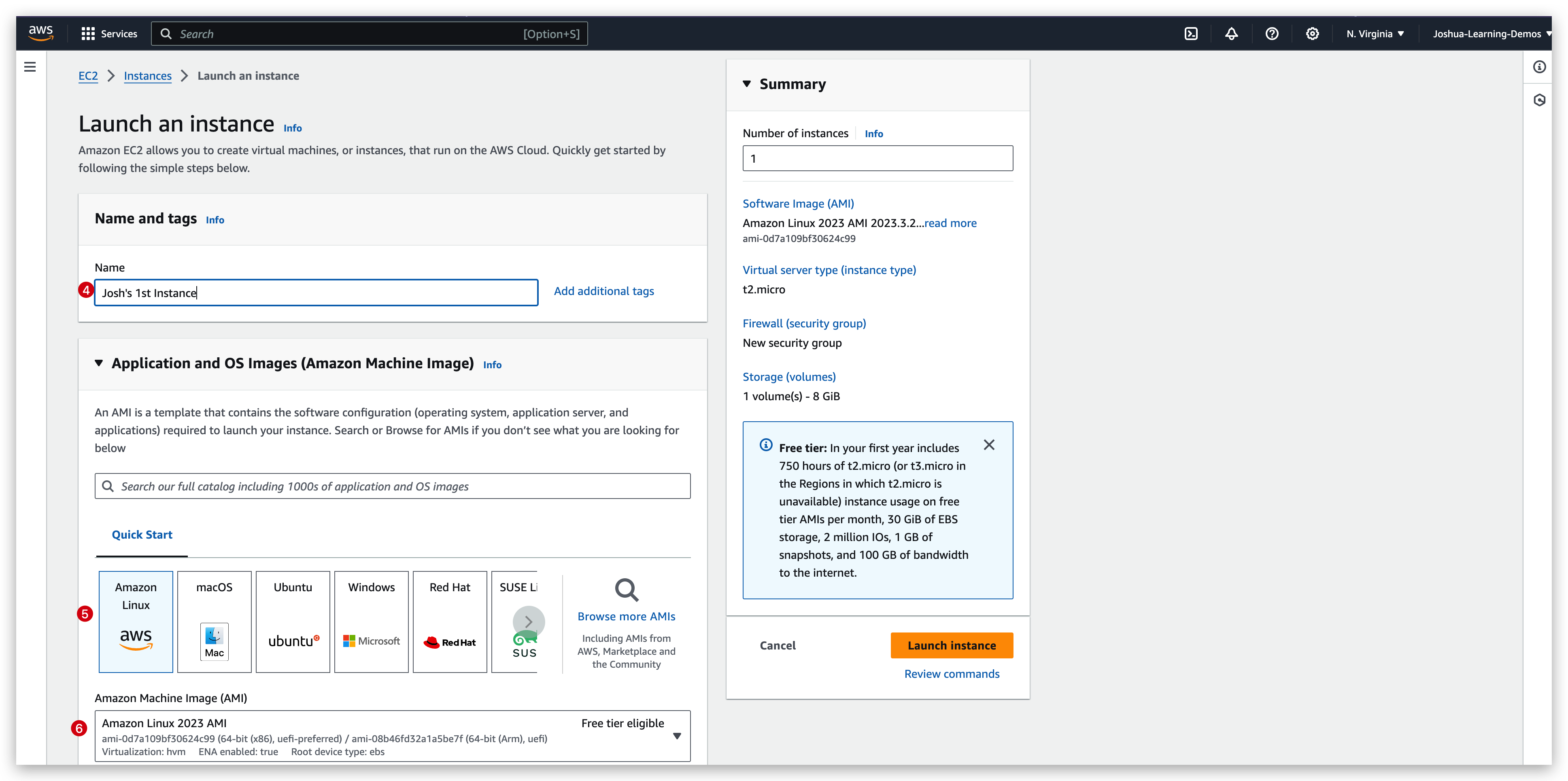Dismiss the Free tier notice
The image size is (1568, 781).
pyautogui.click(x=989, y=445)
